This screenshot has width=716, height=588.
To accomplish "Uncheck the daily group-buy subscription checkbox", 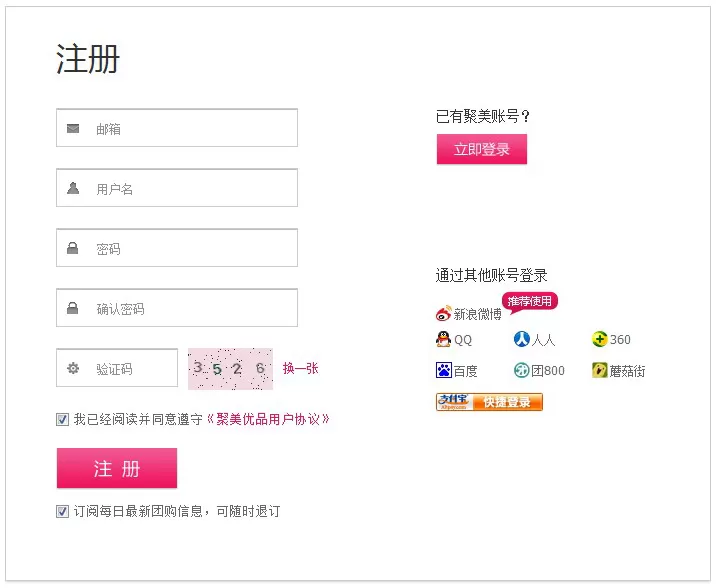I will pos(63,511).
